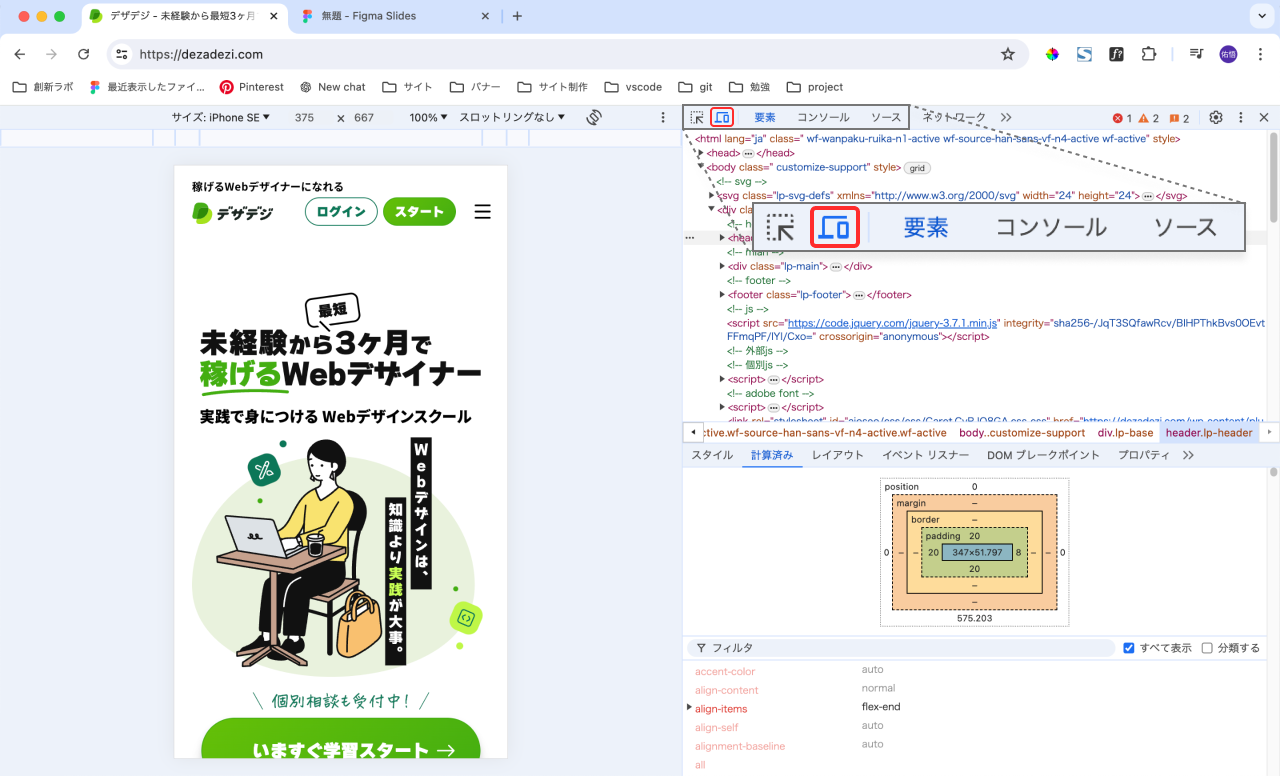The width and height of the screenshot is (1280, 776).
Task: Open DevTools settings gear
Action: [1216, 117]
